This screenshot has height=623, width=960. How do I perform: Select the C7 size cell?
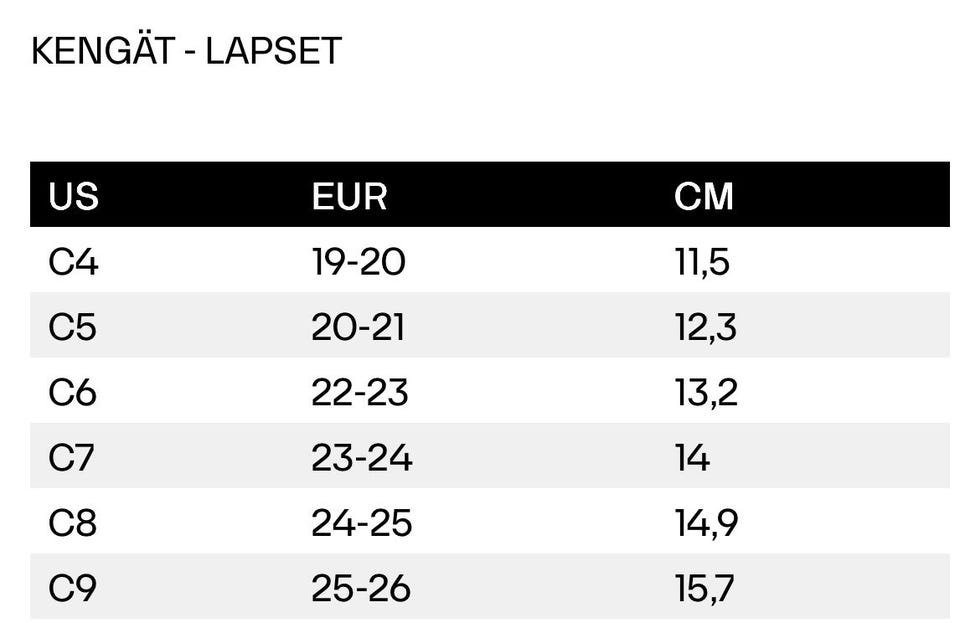tap(72, 457)
